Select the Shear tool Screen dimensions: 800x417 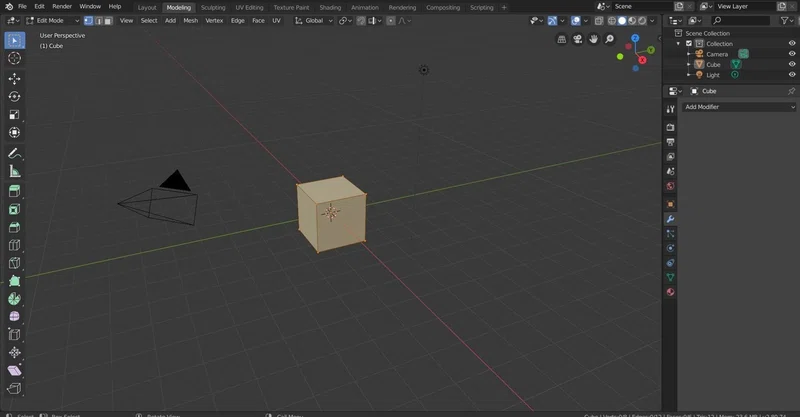pos(14,371)
